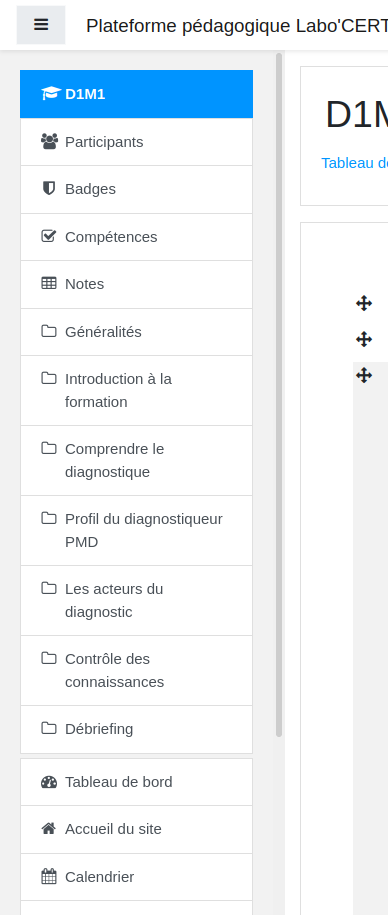Screen dimensions: 388x915
Task: Click the Tableau de bord gauge icon
Action: (x=49, y=782)
